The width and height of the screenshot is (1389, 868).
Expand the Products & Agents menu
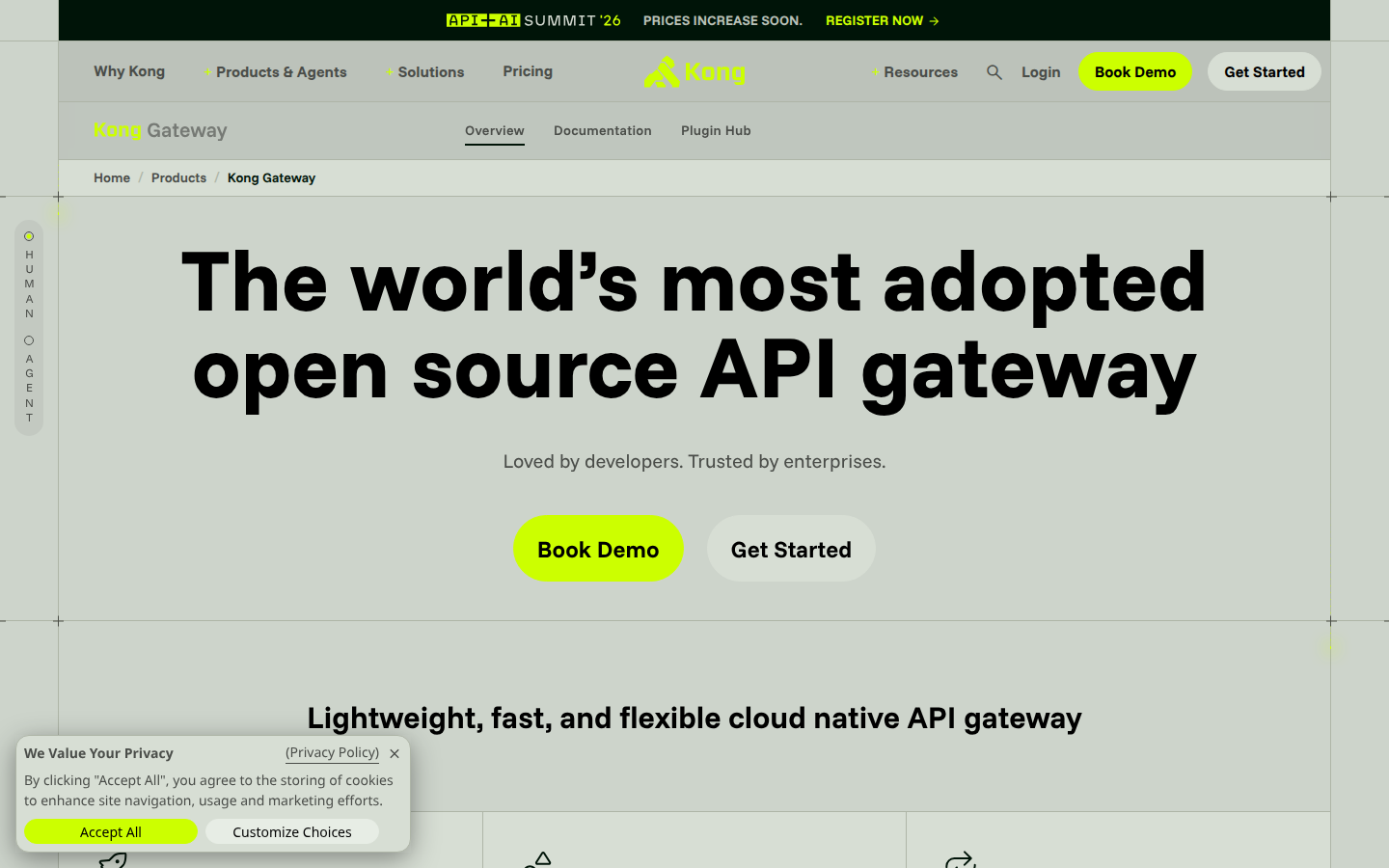(x=275, y=72)
